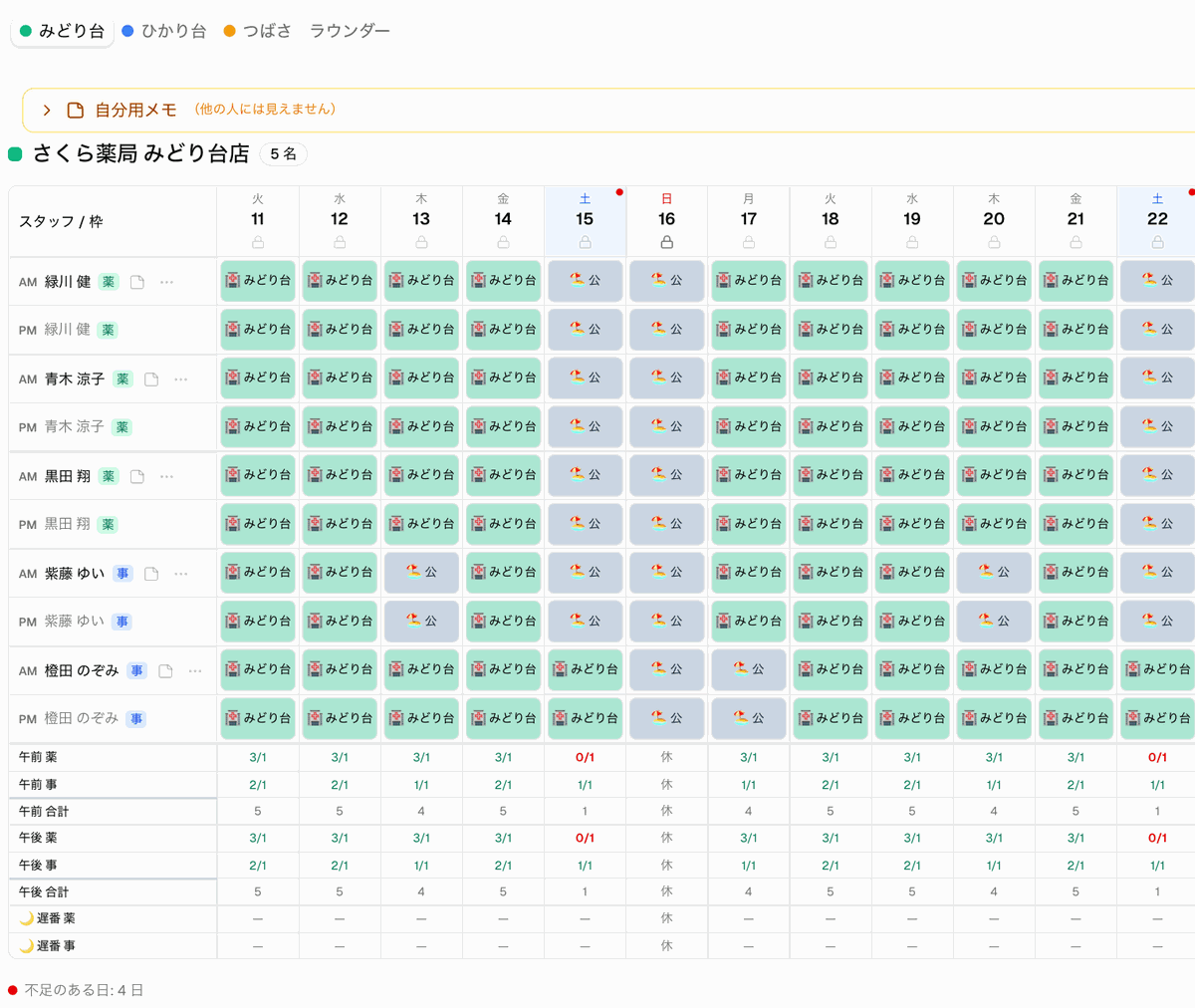Click the memo document icon beside 自分用メモ

pyautogui.click(x=75, y=110)
